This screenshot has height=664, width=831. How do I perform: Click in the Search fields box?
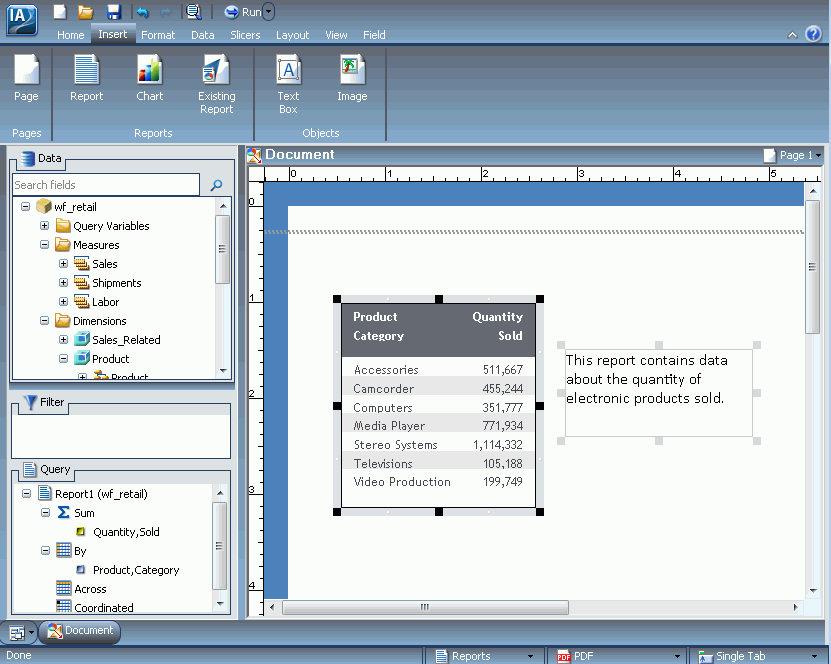pos(106,185)
